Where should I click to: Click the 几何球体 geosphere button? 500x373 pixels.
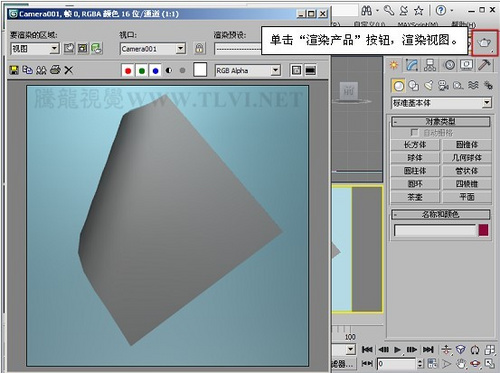click(x=467, y=158)
